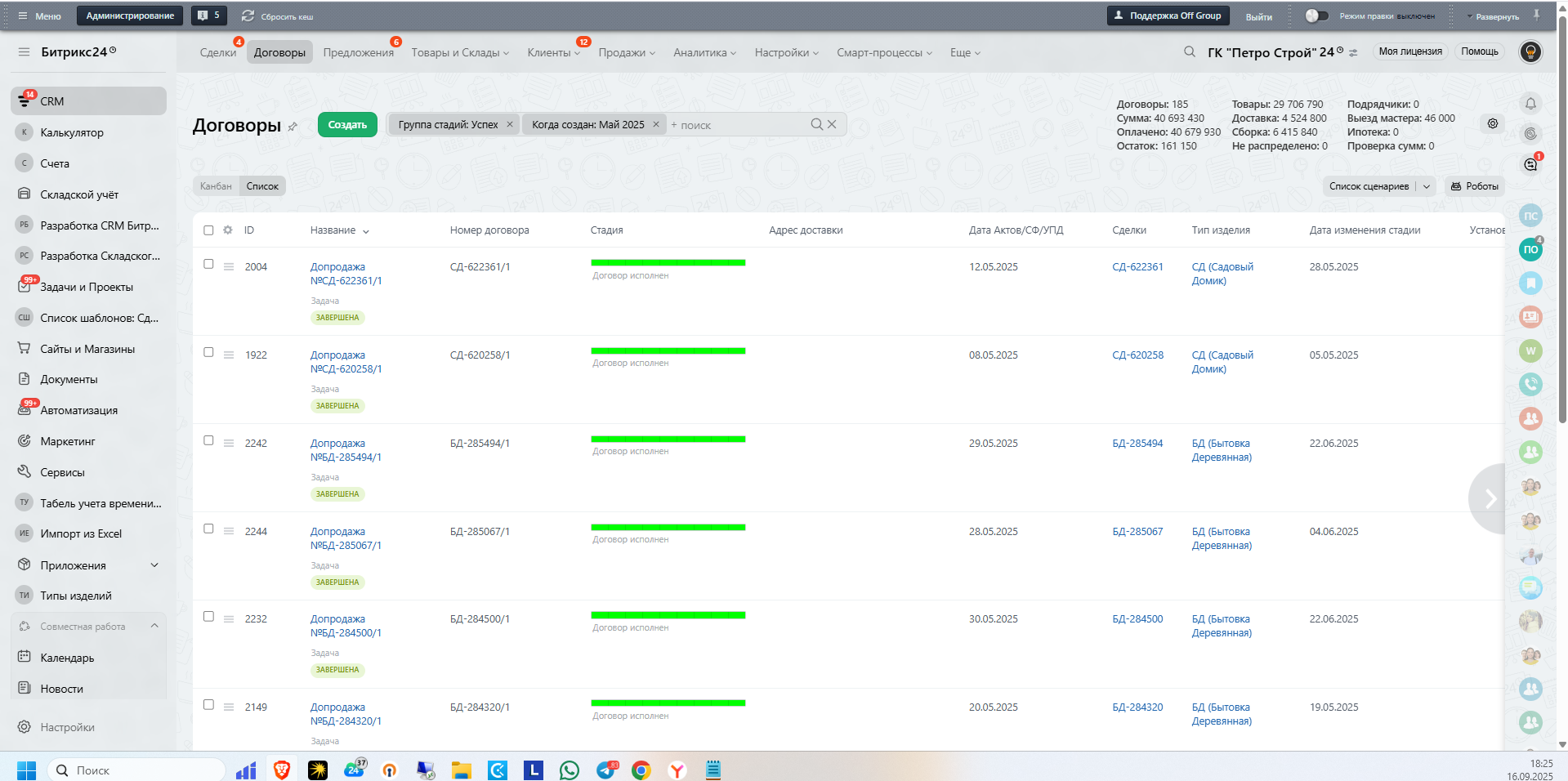
Task: Open the Список сценариев dropdown arrow
Action: click(x=1427, y=186)
